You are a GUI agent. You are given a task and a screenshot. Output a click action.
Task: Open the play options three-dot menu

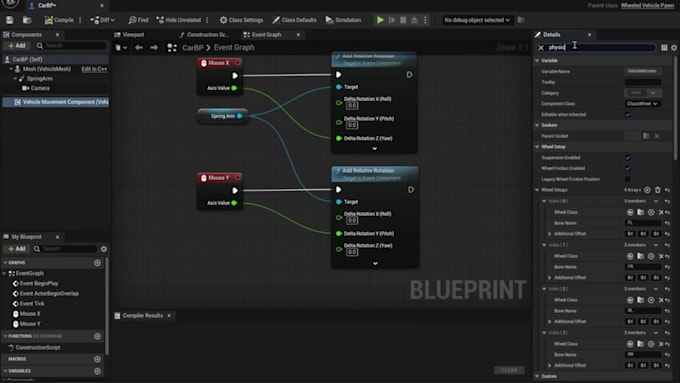click(425, 20)
